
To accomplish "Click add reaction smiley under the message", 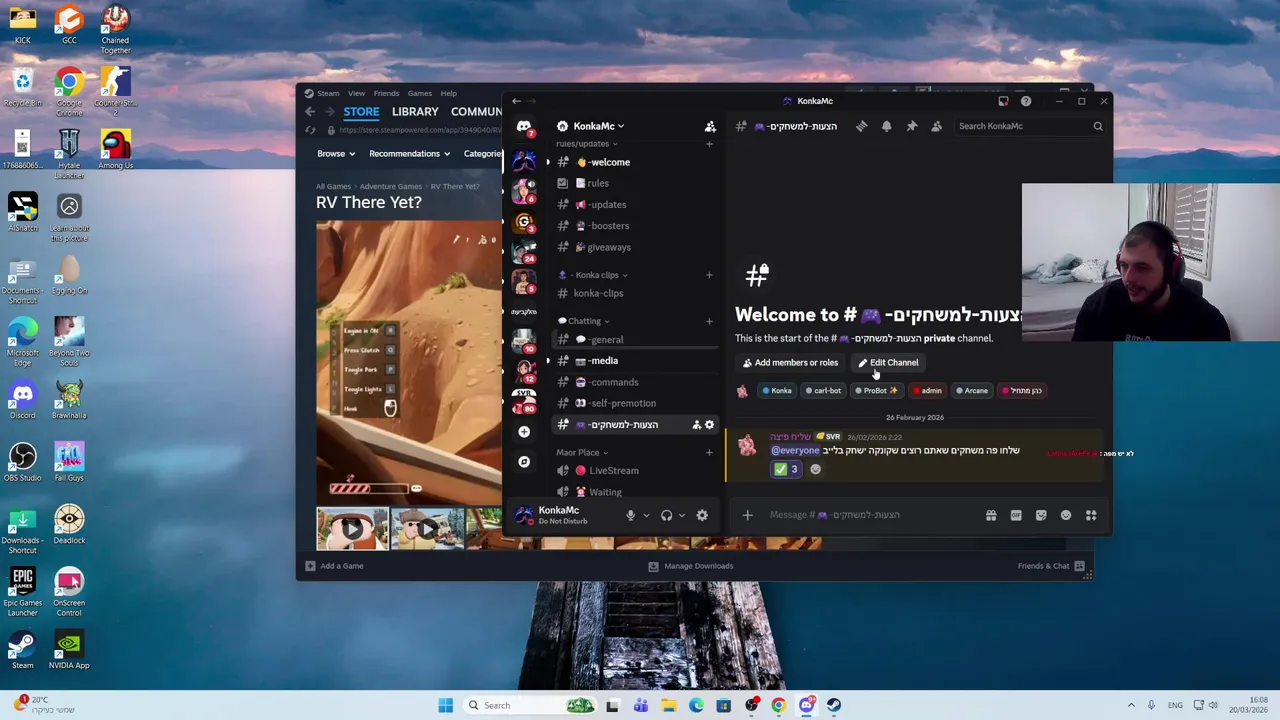I will (x=815, y=469).
